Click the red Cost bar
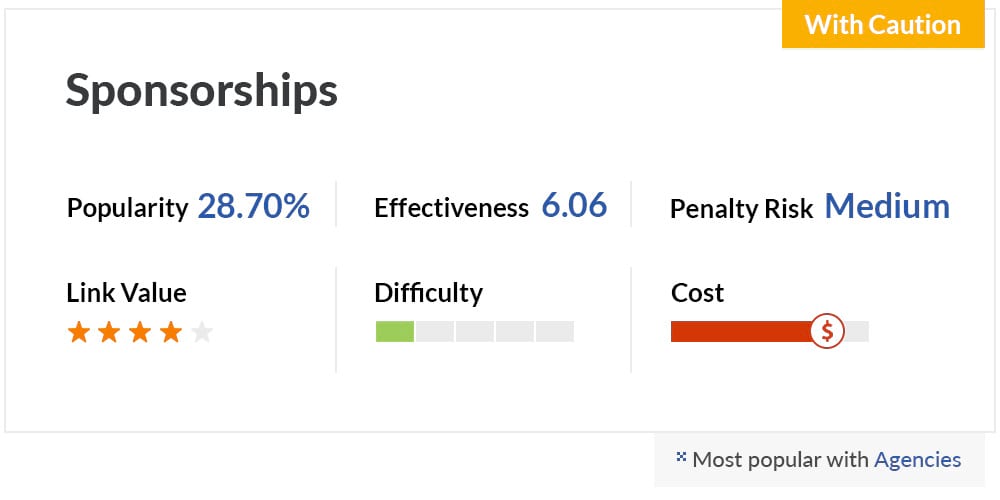Viewport: 1000px width, 500px height. coord(741,332)
